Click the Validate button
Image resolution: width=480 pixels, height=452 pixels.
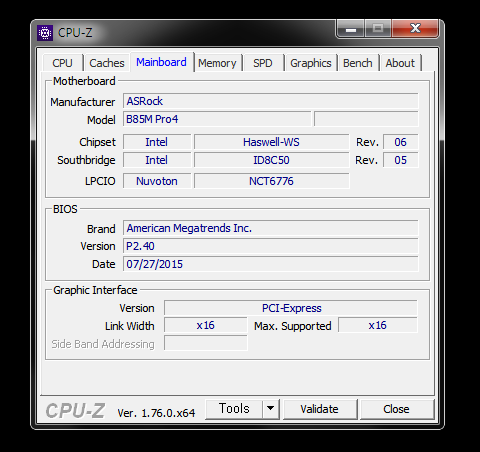pyautogui.click(x=320, y=409)
